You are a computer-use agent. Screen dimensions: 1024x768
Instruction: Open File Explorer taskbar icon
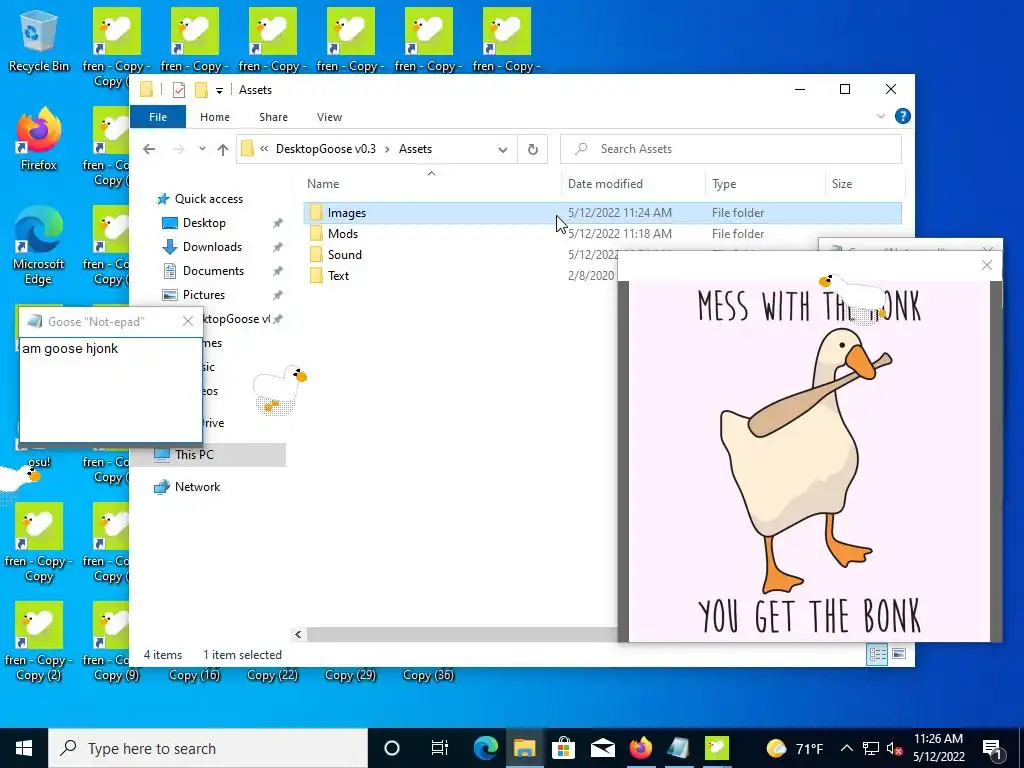pyautogui.click(x=524, y=748)
